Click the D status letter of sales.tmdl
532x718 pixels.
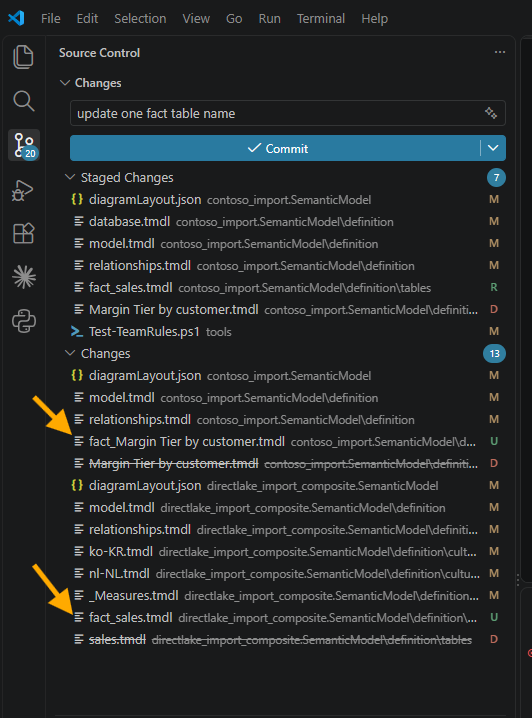(494, 639)
